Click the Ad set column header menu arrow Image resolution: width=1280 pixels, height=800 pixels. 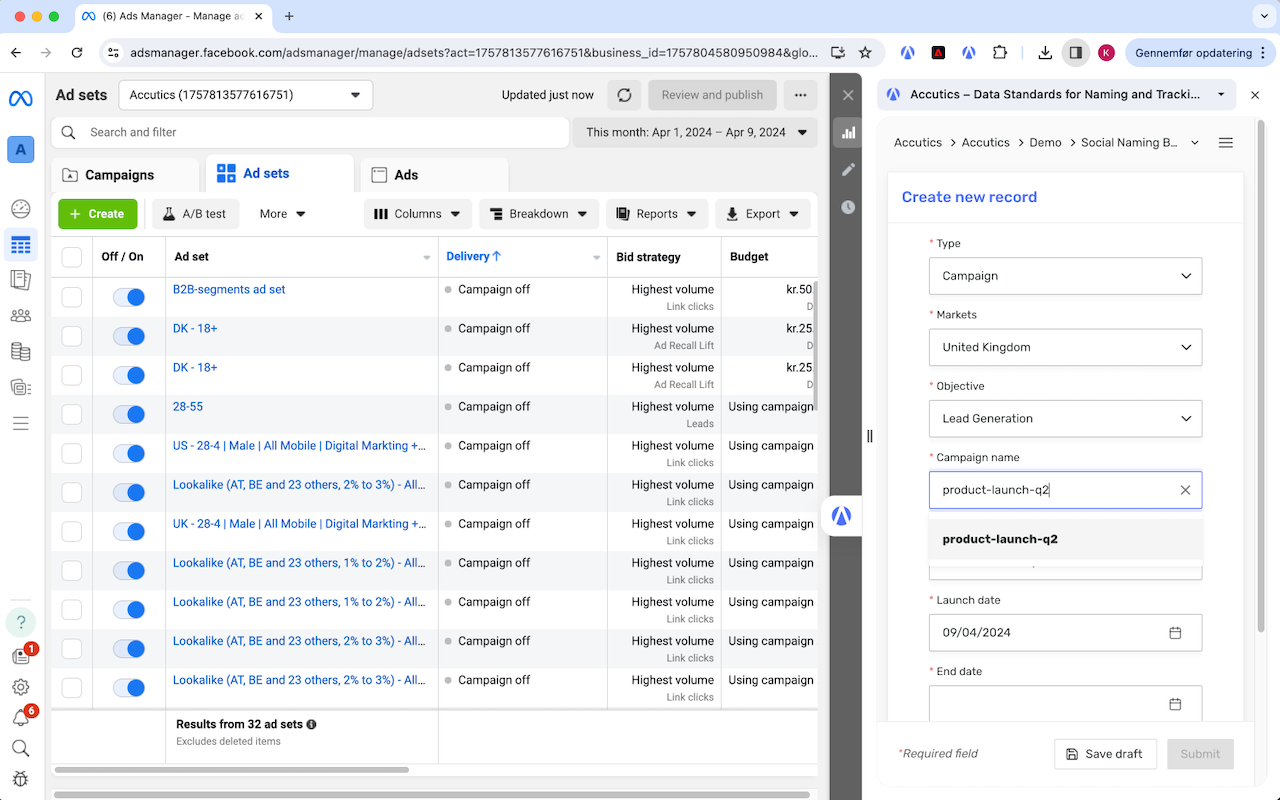point(427,258)
